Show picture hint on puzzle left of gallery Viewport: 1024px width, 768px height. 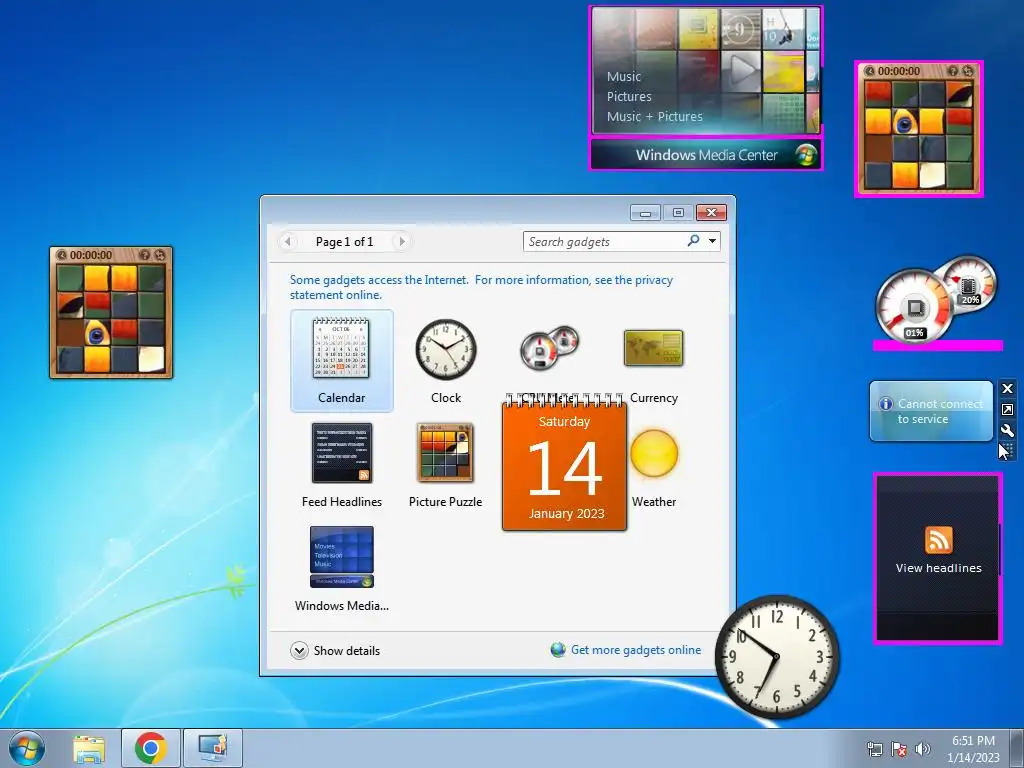[145, 255]
